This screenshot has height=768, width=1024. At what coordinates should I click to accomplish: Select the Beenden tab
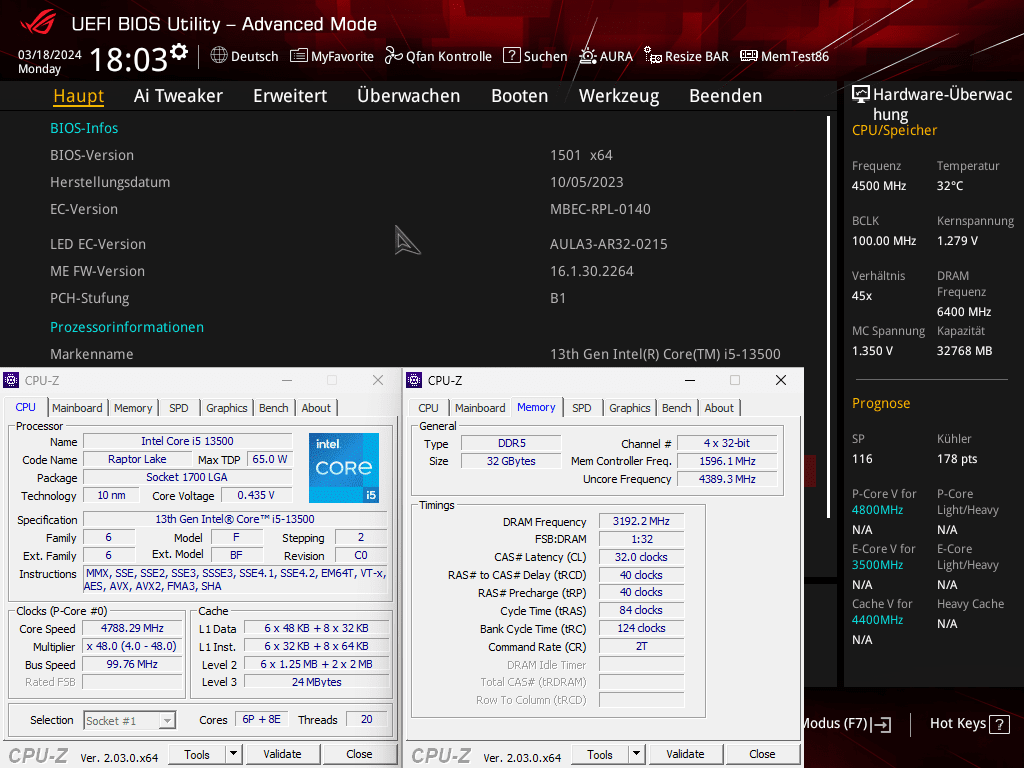(726, 96)
